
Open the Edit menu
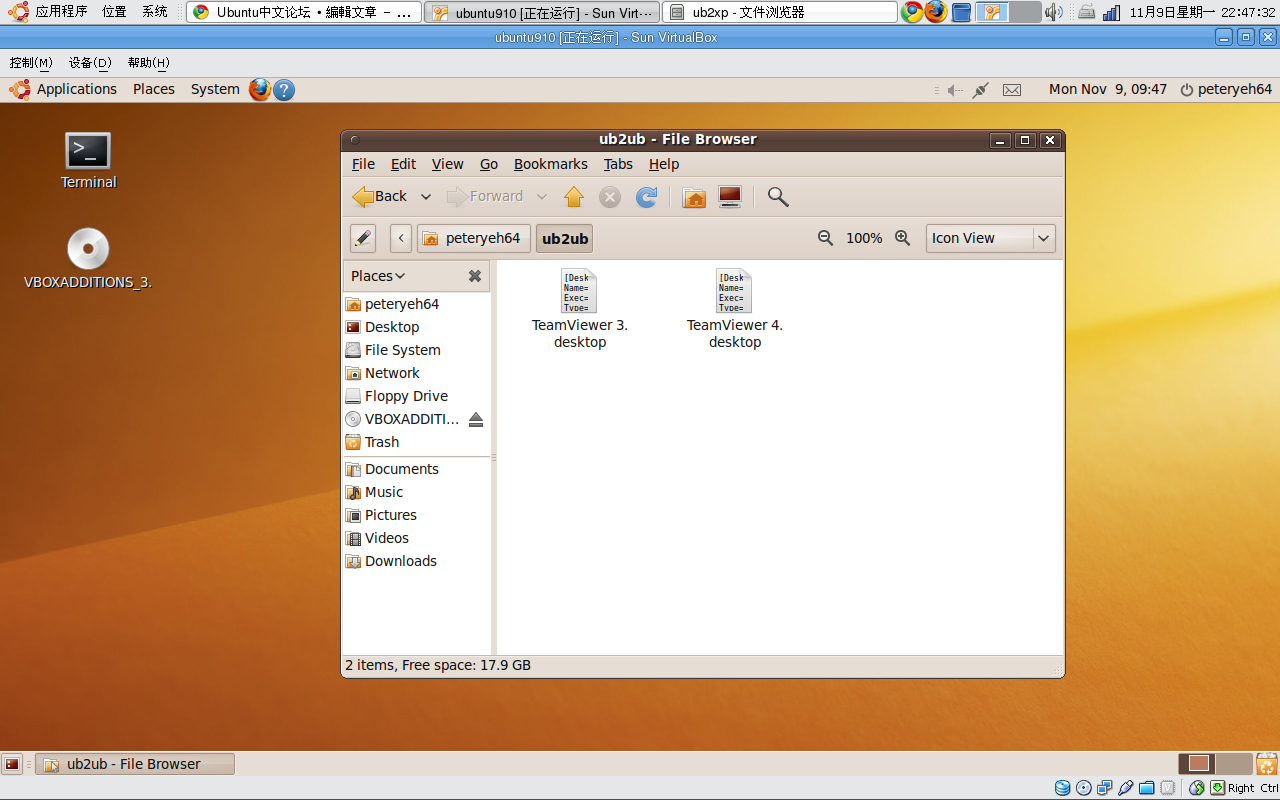click(x=403, y=164)
